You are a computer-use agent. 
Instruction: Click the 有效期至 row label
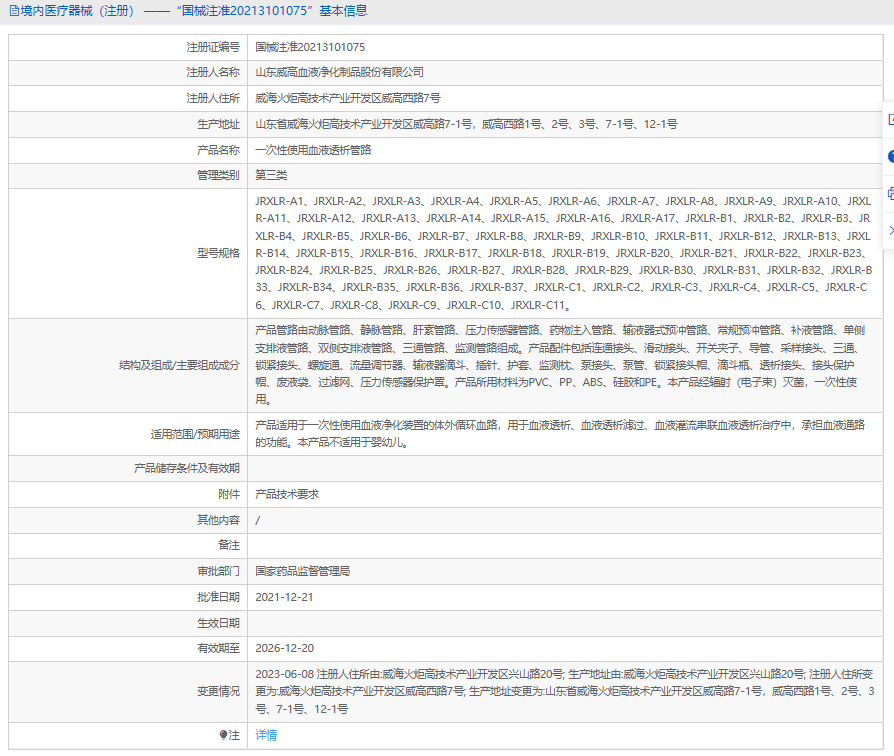tap(218, 648)
